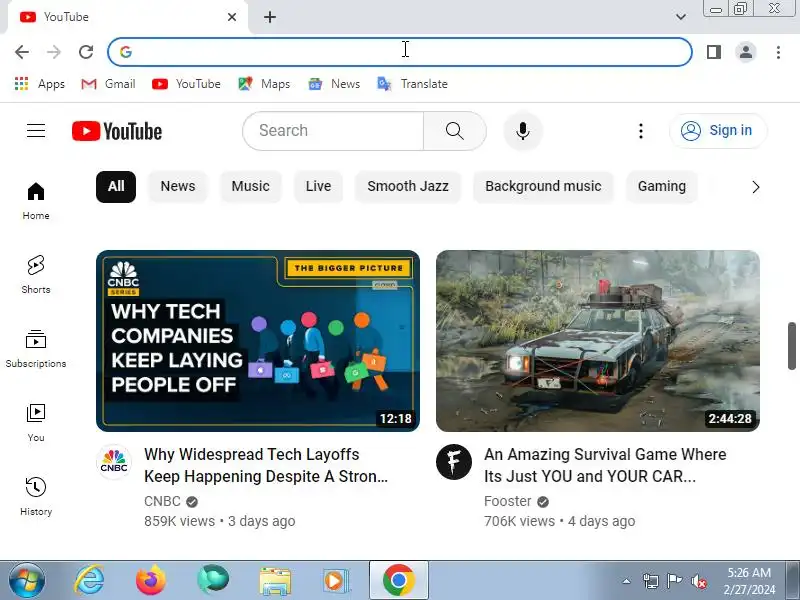Screen dimensions: 800x600
Task: Click the Chrome taskbar icon
Action: pos(398,580)
